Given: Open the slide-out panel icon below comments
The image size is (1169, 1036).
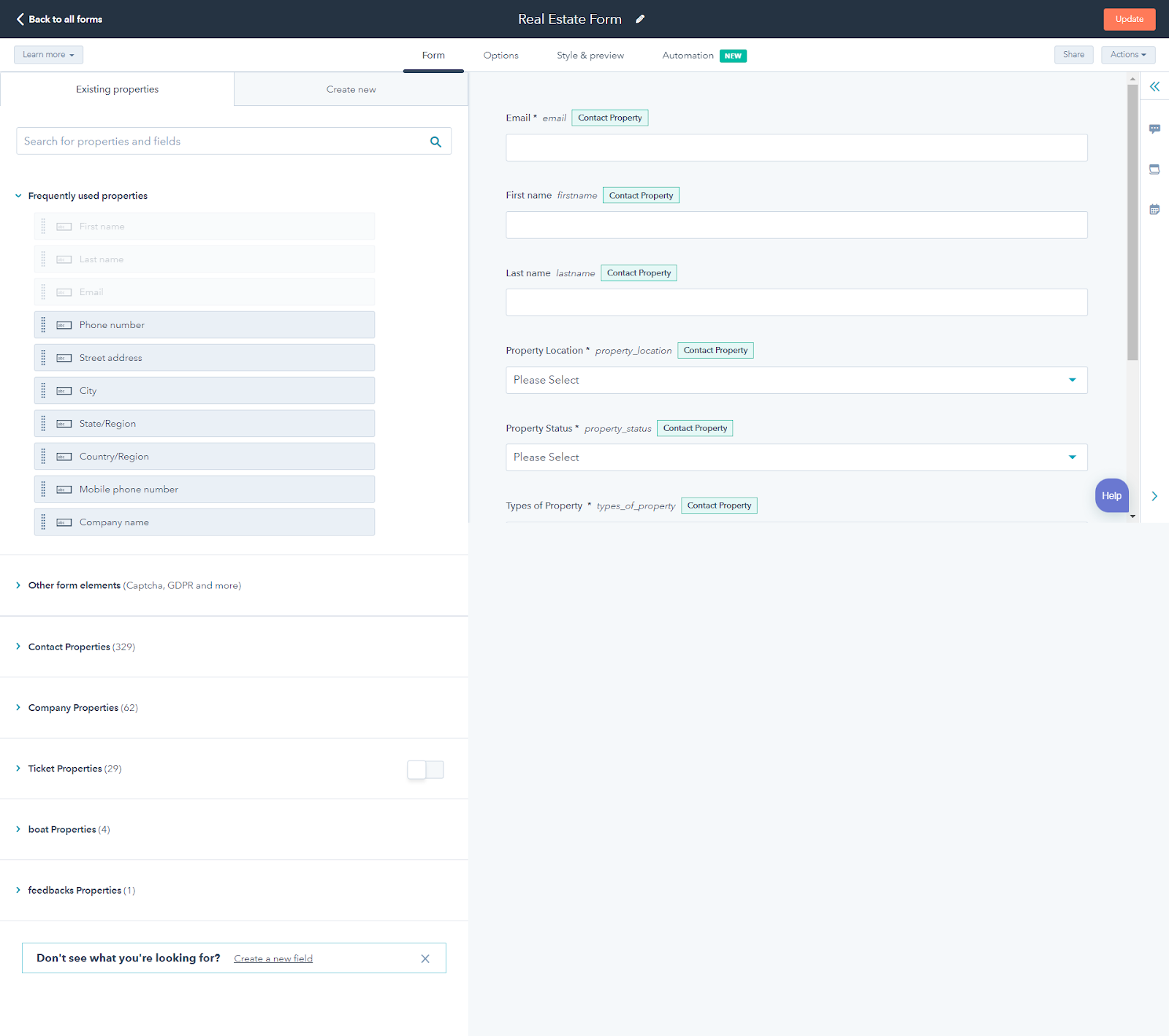Looking at the screenshot, I should [x=1154, y=169].
